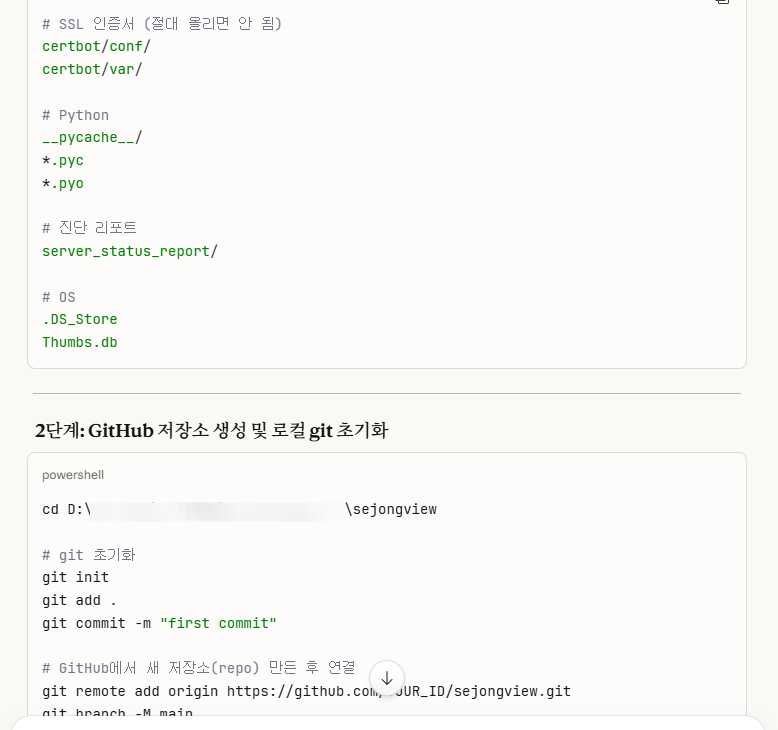
Task: Click the git remote add origin URL
Action: [x=398, y=691]
